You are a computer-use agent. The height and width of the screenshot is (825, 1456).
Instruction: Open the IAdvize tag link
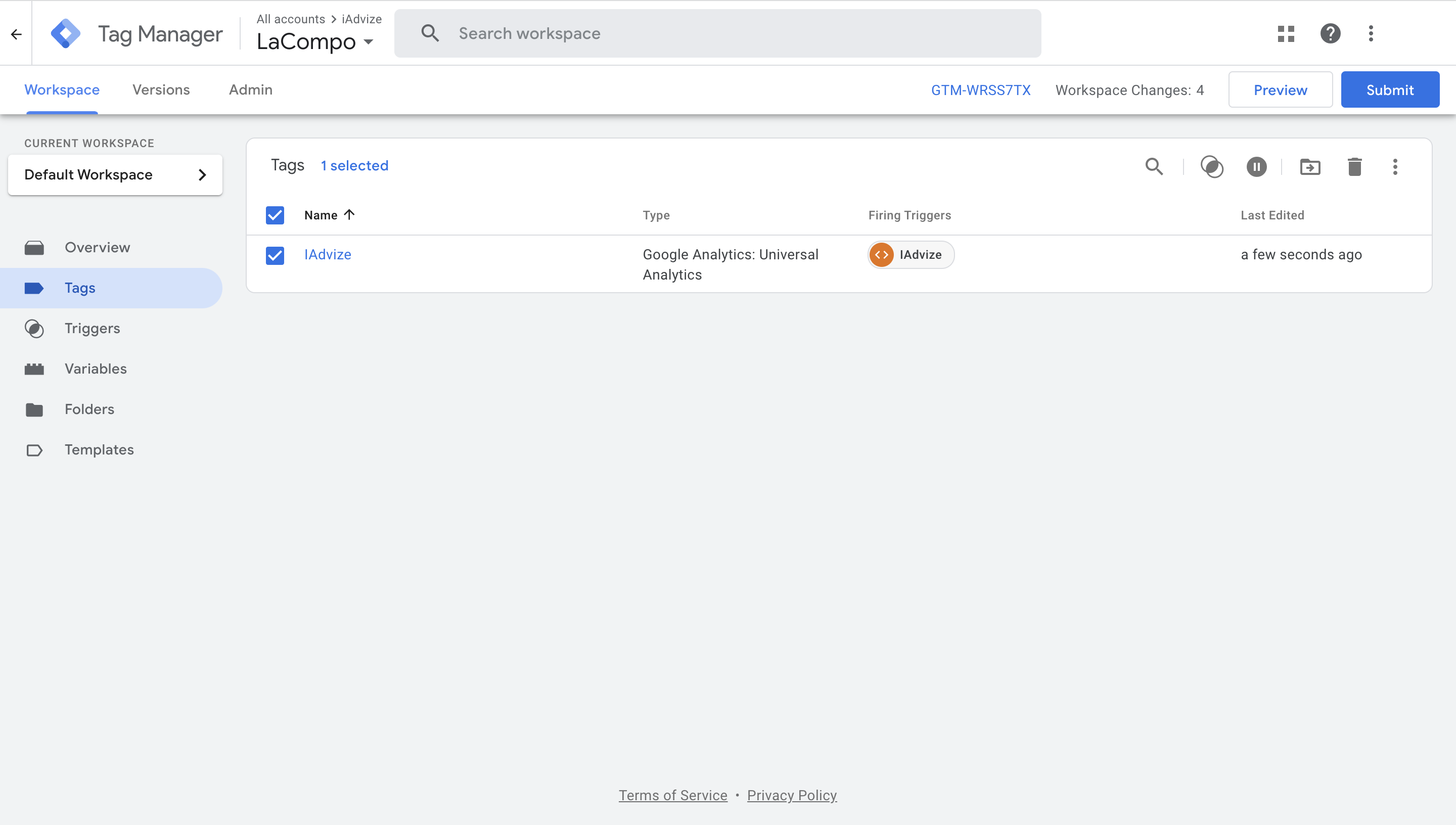(x=328, y=254)
